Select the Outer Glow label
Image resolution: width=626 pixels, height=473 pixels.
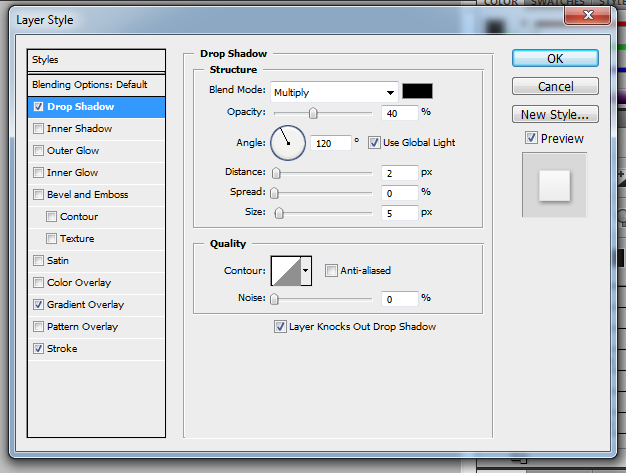coord(73,150)
